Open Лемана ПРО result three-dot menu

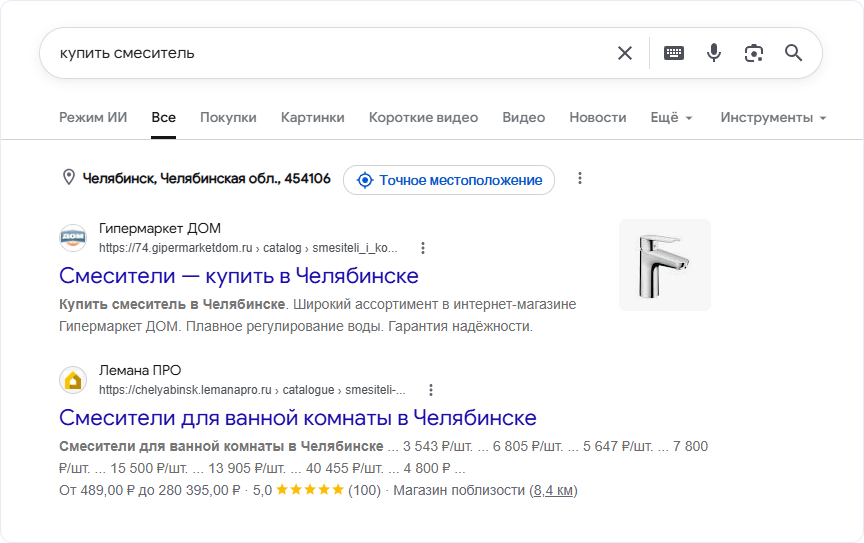431,390
